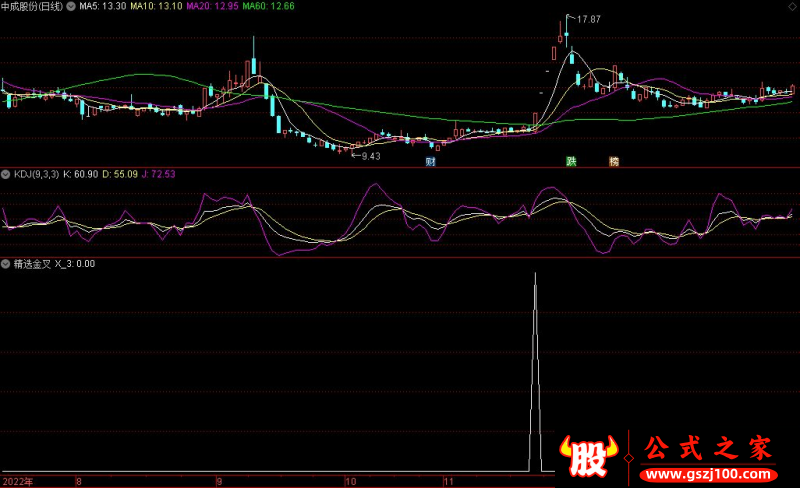The height and width of the screenshot is (488, 800).
Task: Click the KDJ(9,3,3) indicator name
Action: click(x=36, y=174)
